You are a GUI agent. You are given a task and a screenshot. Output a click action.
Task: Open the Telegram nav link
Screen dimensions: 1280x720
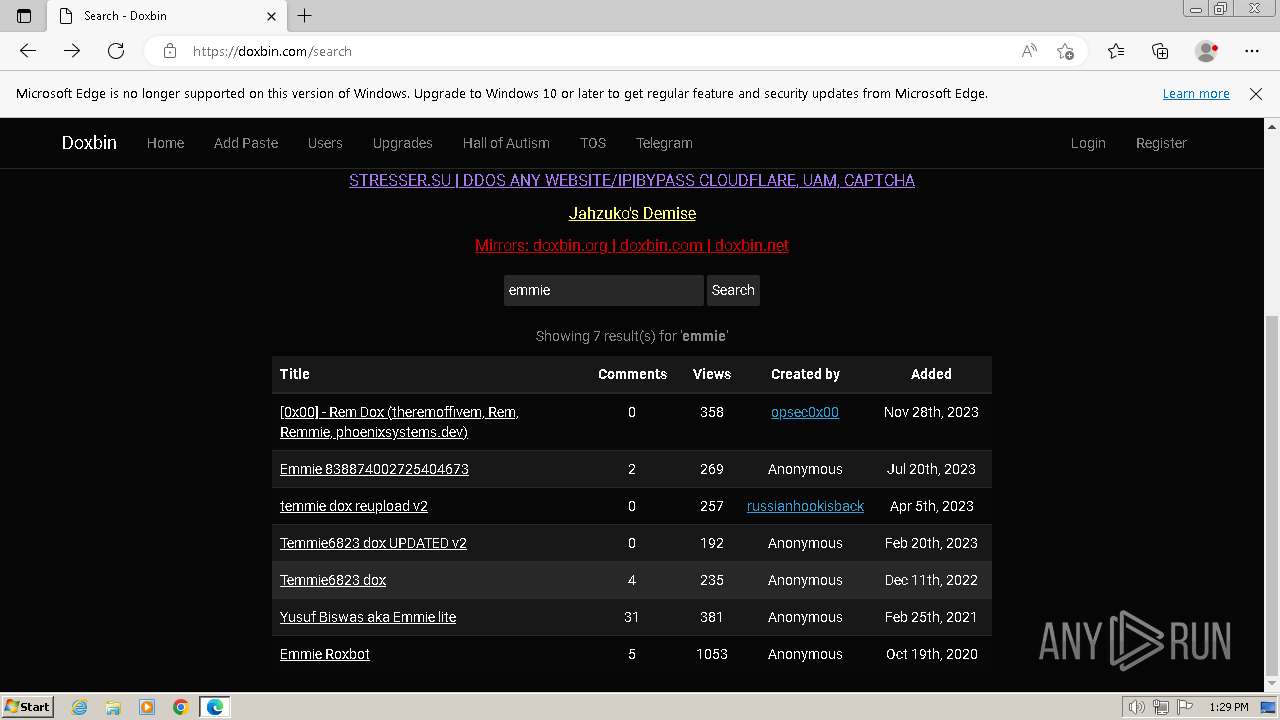[664, 143]
